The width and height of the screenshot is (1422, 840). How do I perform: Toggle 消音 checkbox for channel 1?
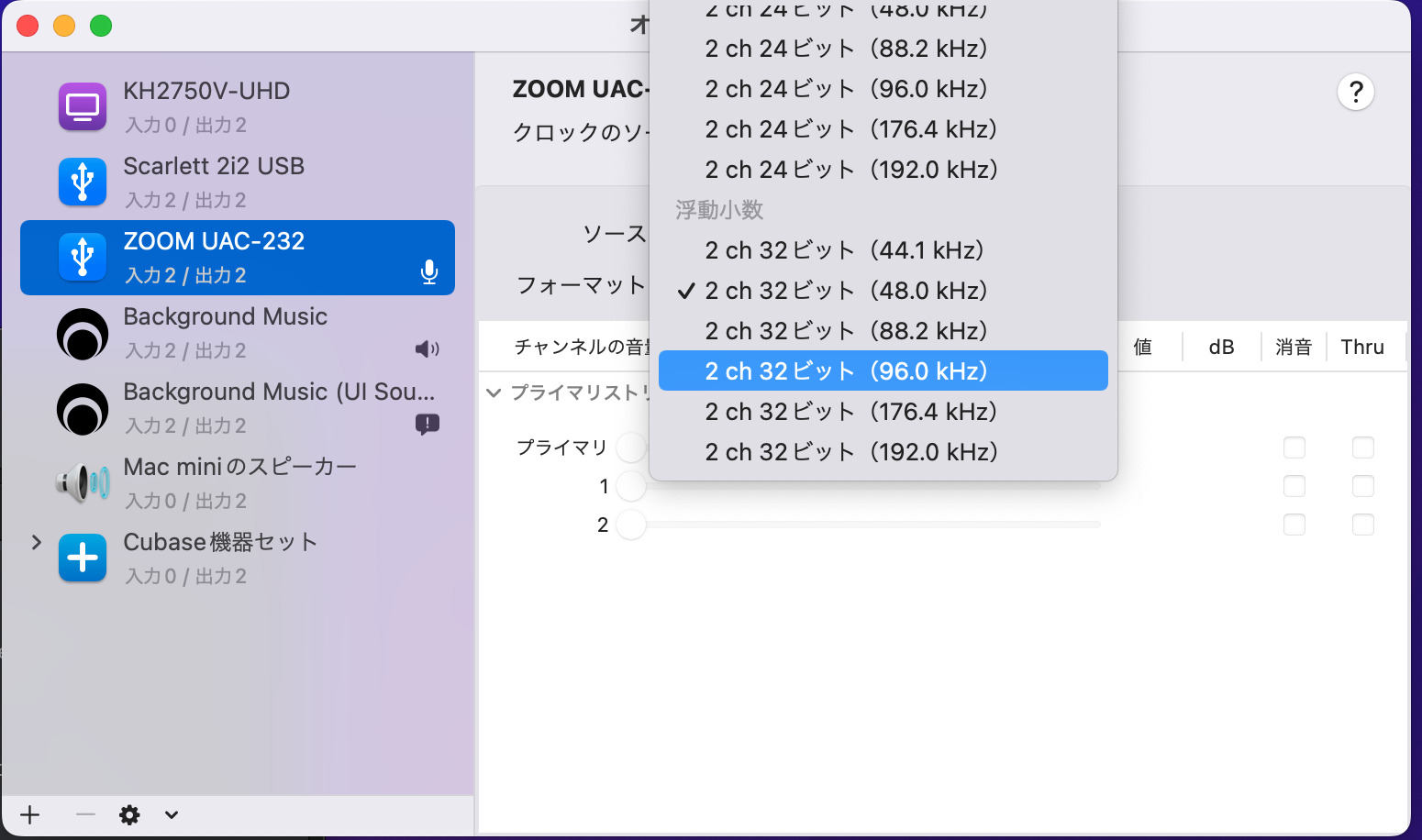click(1294, 486)
